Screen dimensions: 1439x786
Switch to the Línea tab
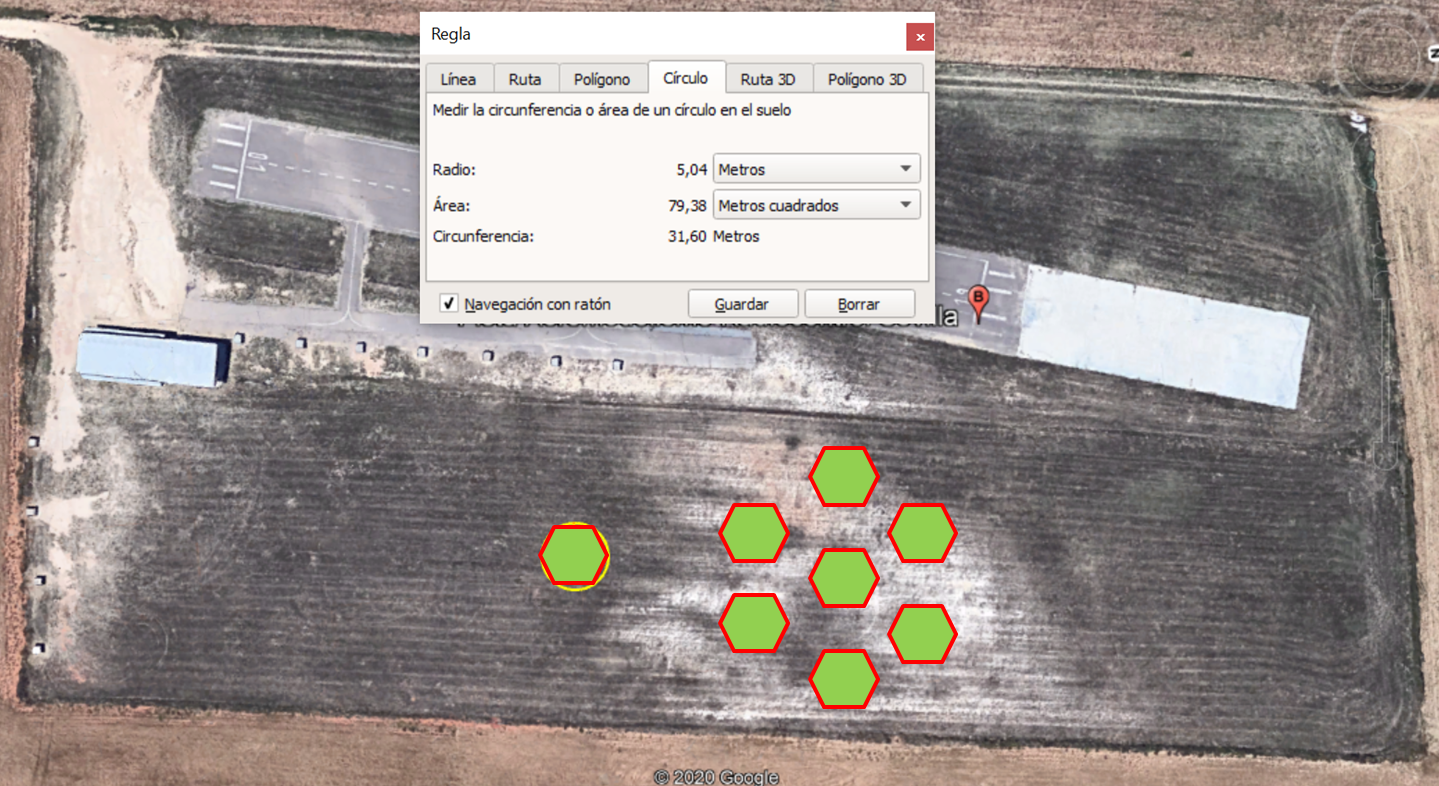(458, 79)
